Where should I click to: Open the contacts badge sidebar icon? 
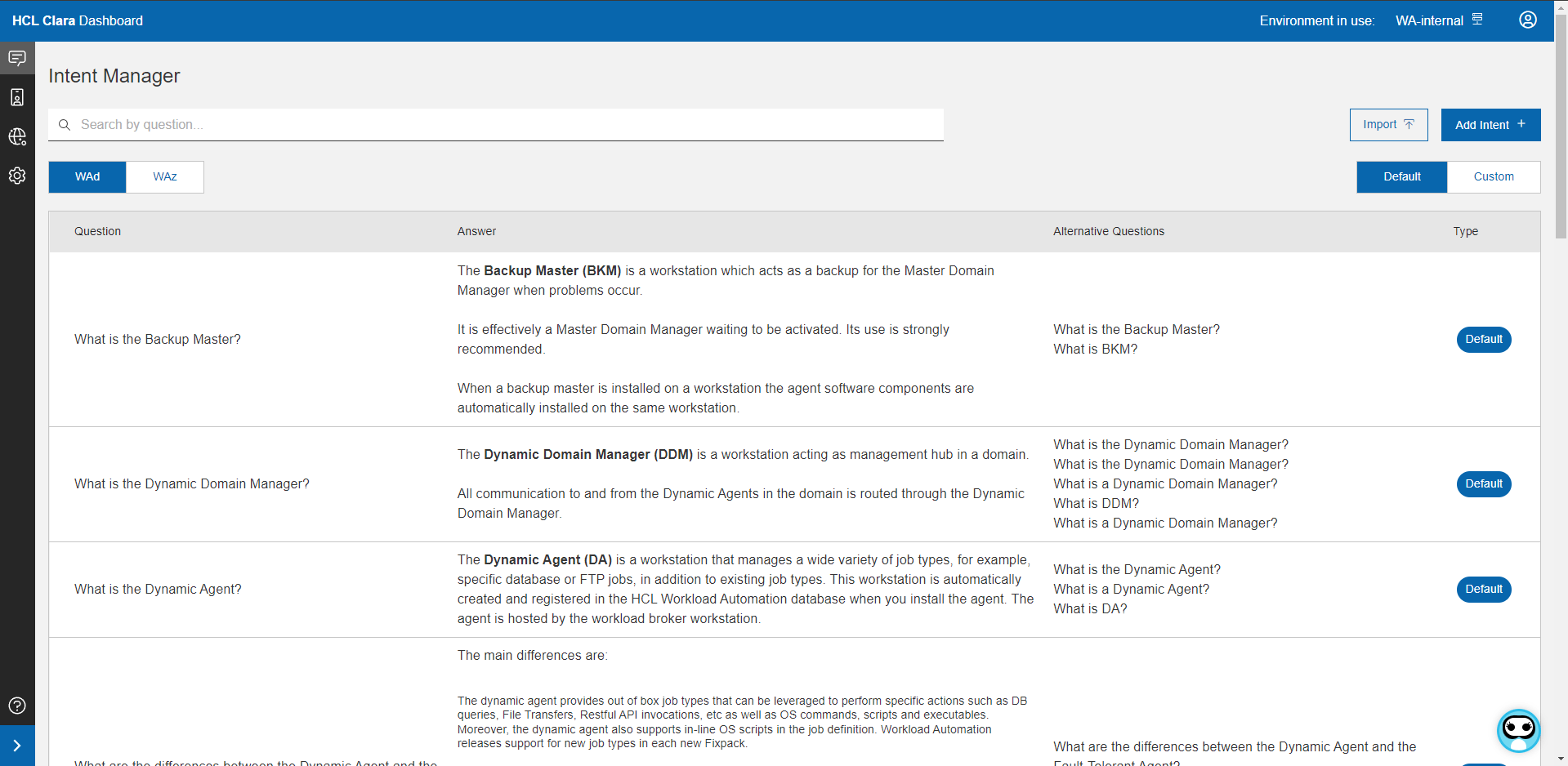coord(17,97)
